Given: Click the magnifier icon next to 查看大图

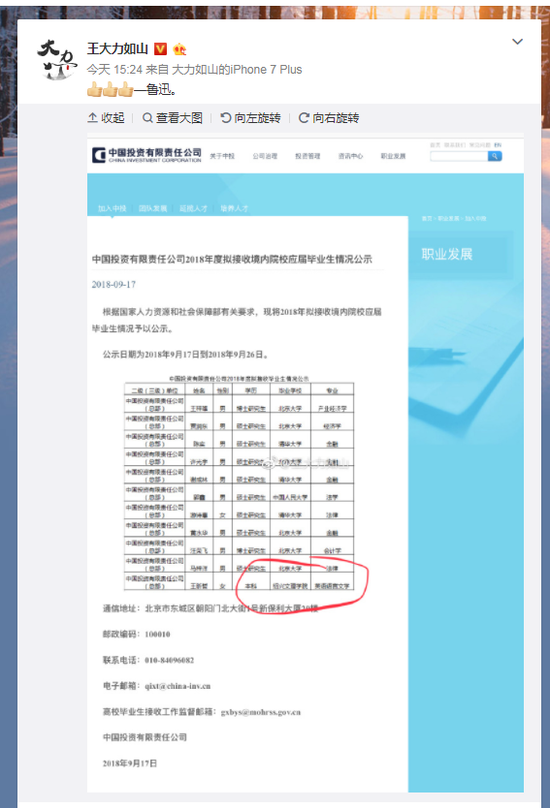Looking at the screenshot, I should 147,118.
